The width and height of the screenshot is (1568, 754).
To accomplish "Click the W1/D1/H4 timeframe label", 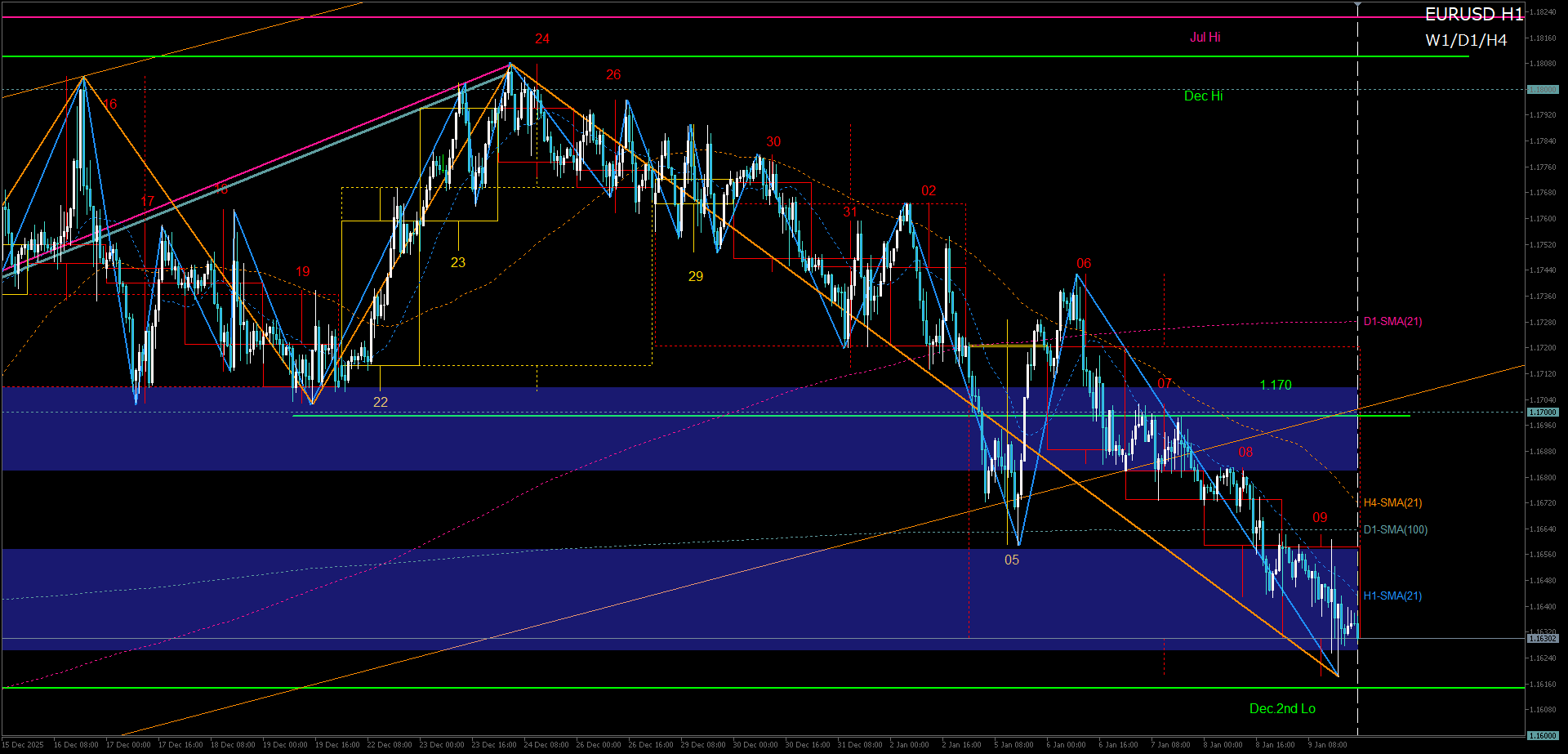I will click(x=1466, y=40).
